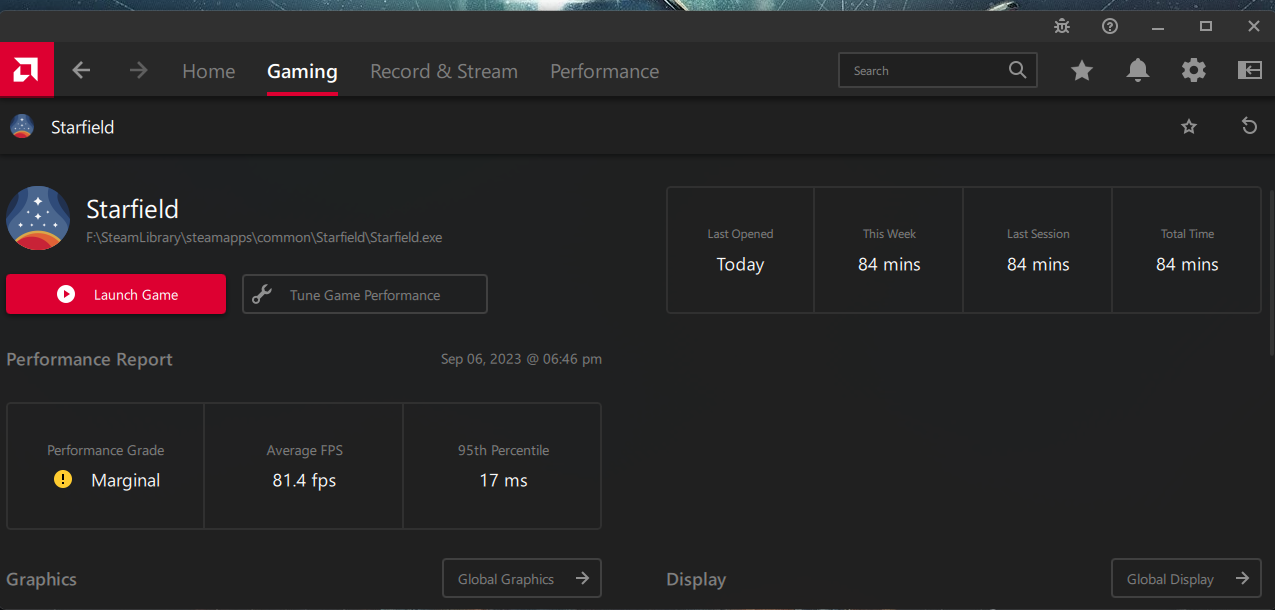1275x610 pixels.
Task: Click the Graphics section heading
Action: click(x=41, y=579)
